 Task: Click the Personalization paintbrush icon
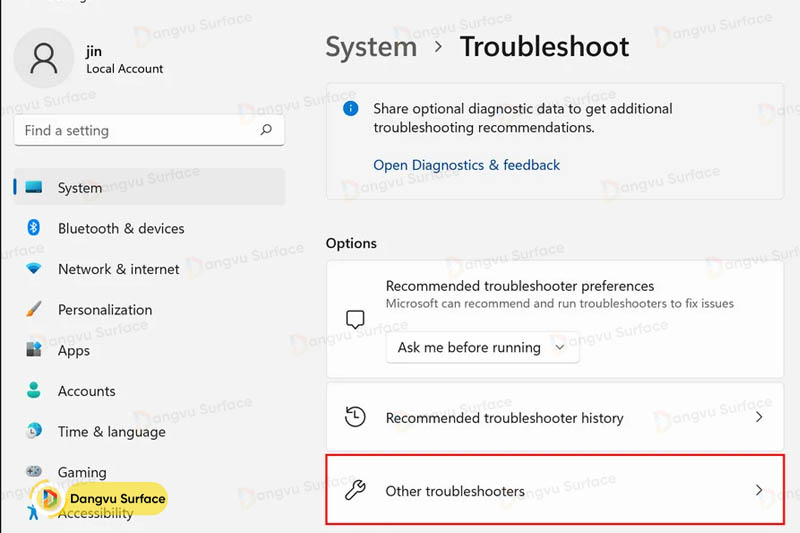(x=34, y=309)
